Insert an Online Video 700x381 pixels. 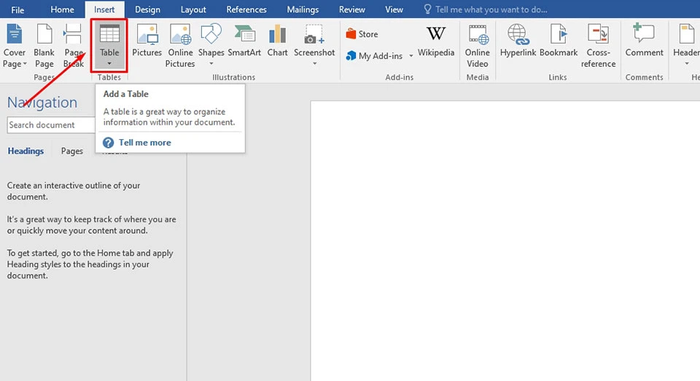tap(477, 46)
